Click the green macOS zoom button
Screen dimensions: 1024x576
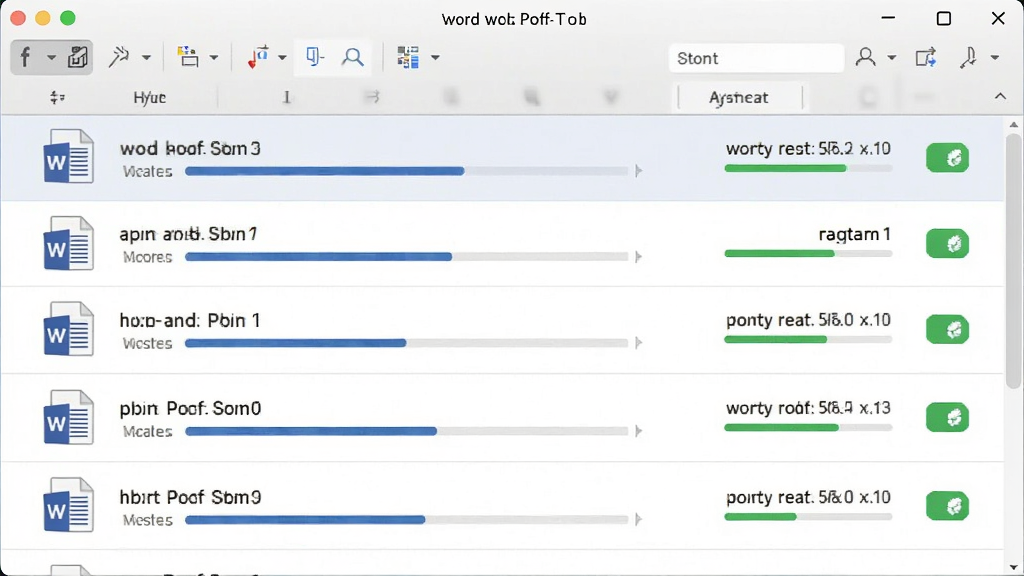(x=67, y=18)
